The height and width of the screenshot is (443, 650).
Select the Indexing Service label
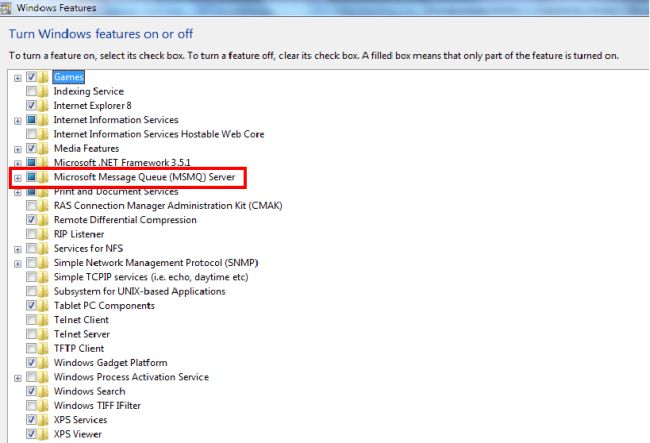pyautogui.click(x=89, y=91)
